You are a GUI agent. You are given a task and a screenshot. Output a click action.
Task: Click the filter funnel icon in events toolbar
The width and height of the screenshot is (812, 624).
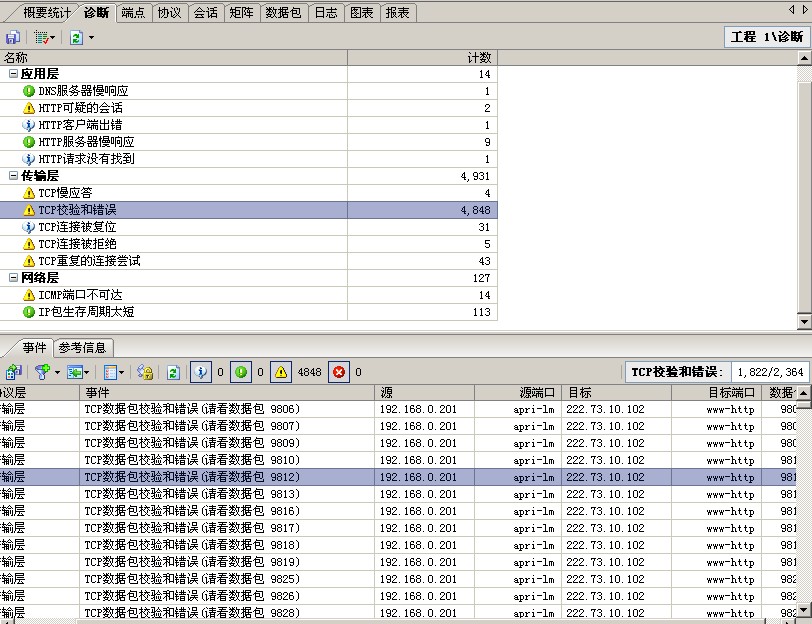(41, 372)
